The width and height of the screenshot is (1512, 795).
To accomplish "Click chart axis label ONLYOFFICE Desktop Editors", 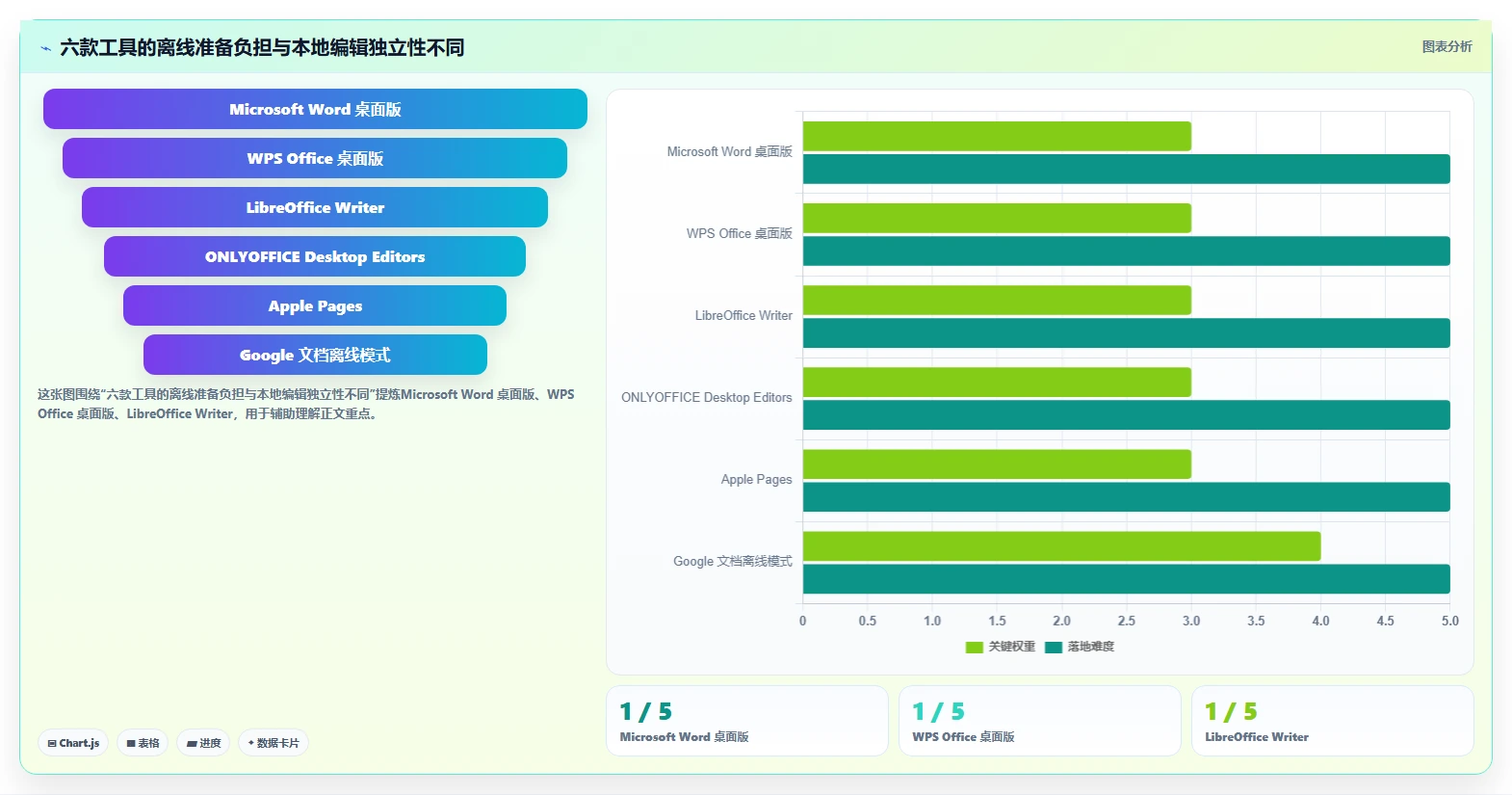I will click(x=706, y=398).
